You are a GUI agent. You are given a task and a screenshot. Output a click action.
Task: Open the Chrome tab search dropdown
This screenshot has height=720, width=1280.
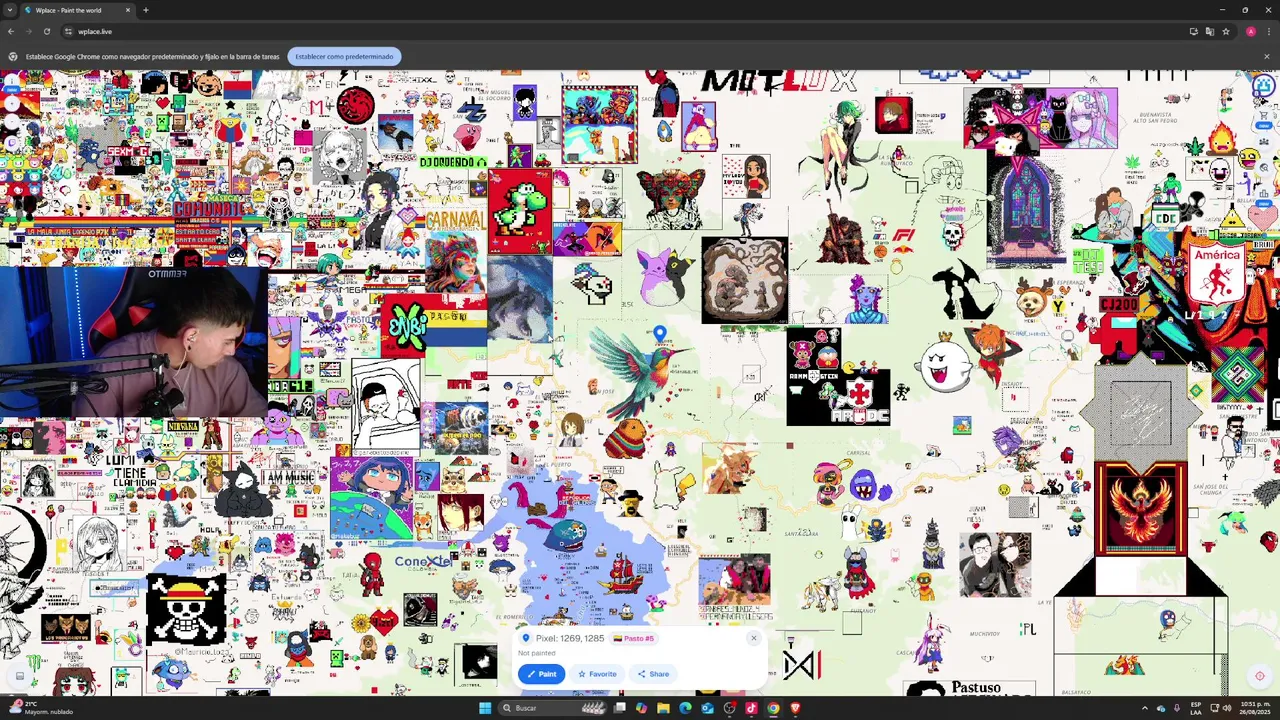[x=11, y=10]
